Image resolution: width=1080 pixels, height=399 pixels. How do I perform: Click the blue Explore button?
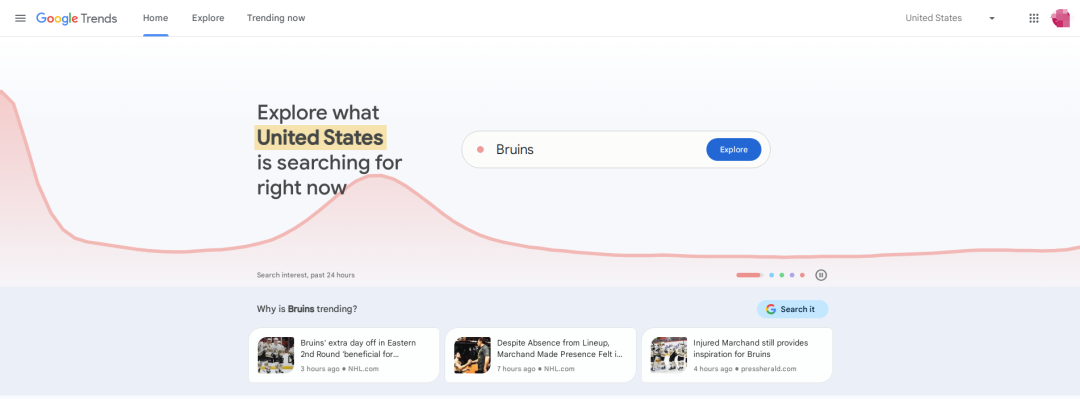coord(734,150)
